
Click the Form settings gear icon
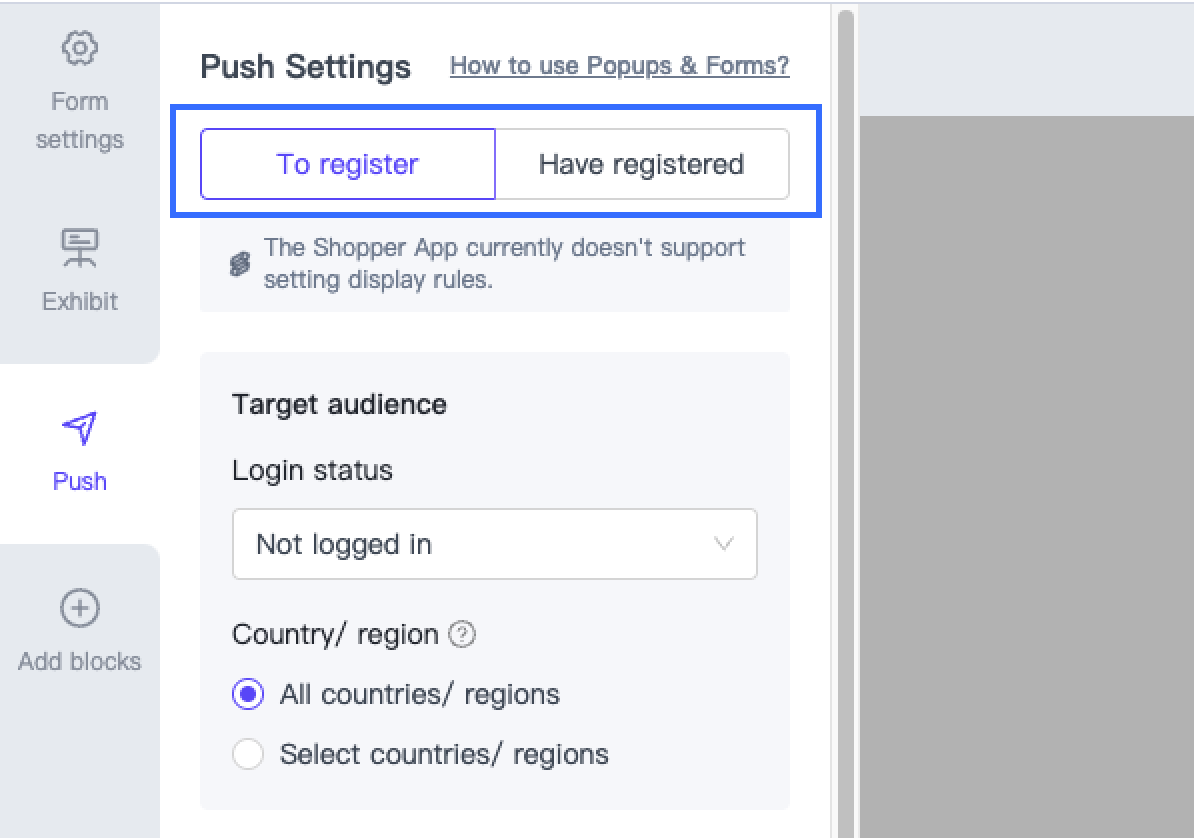coord(79,48)
